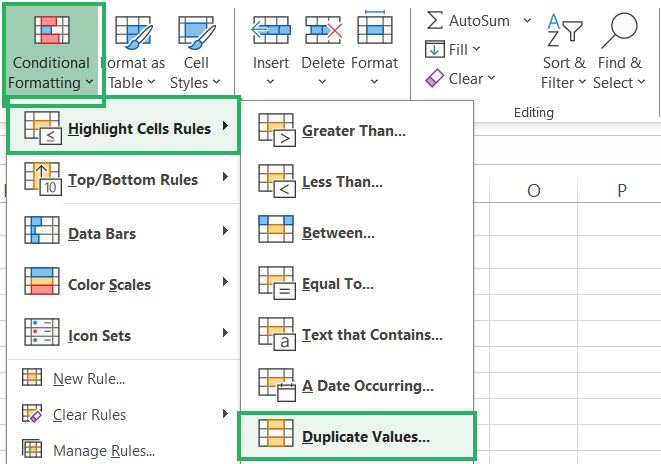Click the Cell Styles icon
This screenshot has height=464, width=661.
197,32
